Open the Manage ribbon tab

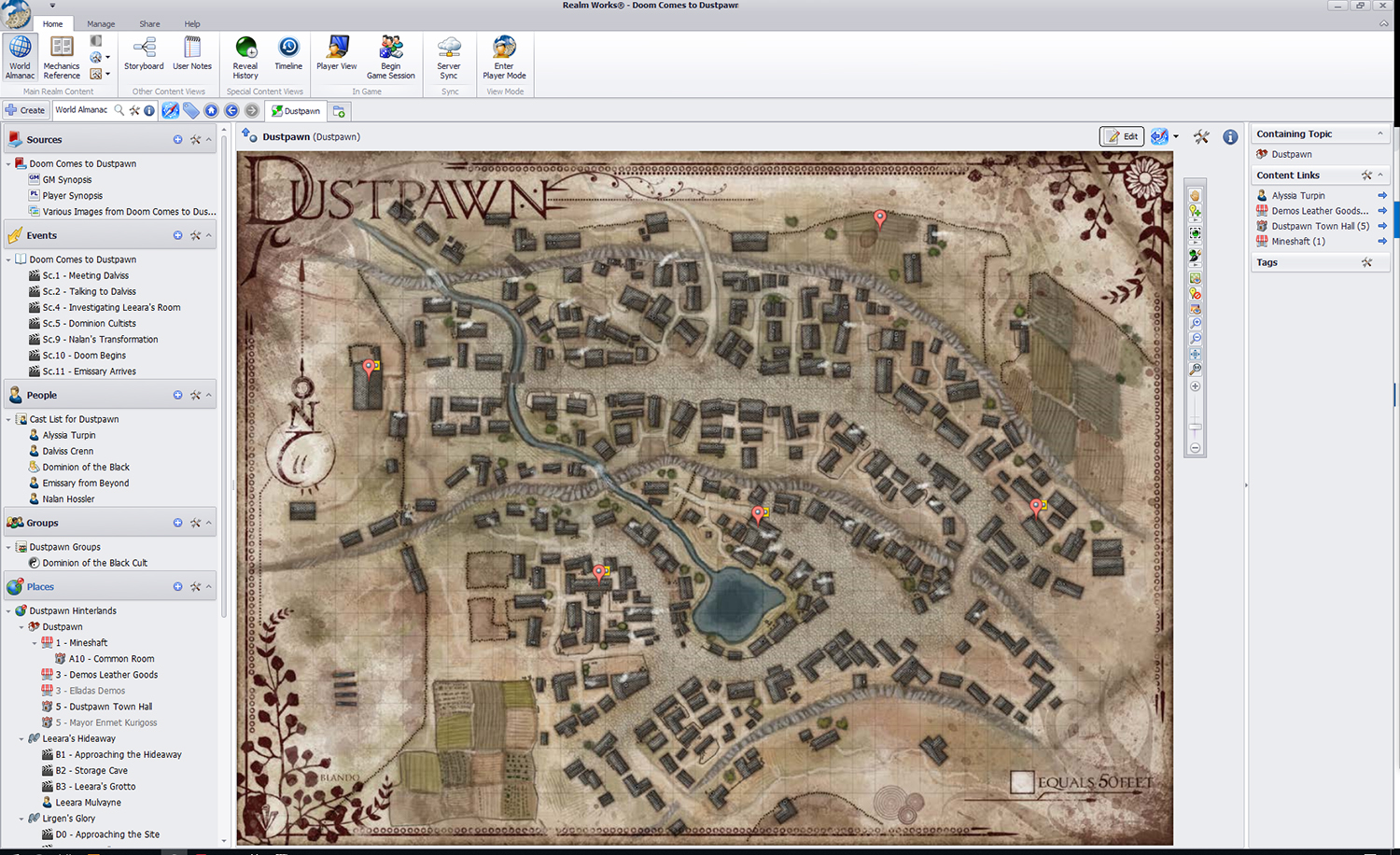101,23
